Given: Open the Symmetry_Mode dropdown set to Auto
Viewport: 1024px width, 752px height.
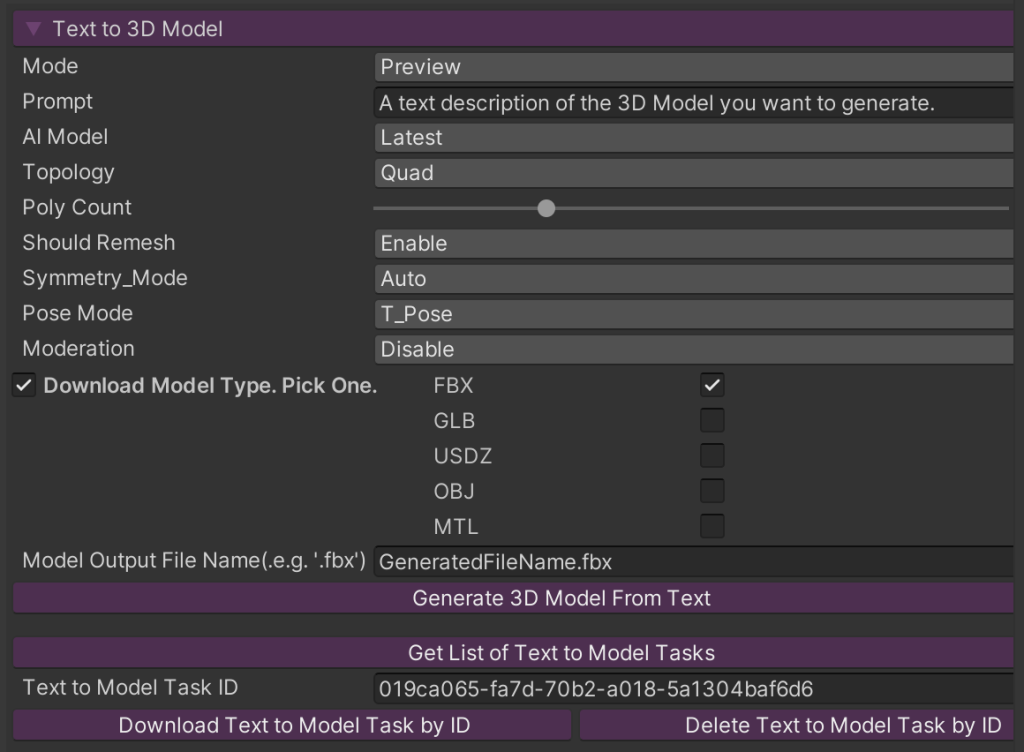Looking at the screenshot, I should click(x=694, y=279).
